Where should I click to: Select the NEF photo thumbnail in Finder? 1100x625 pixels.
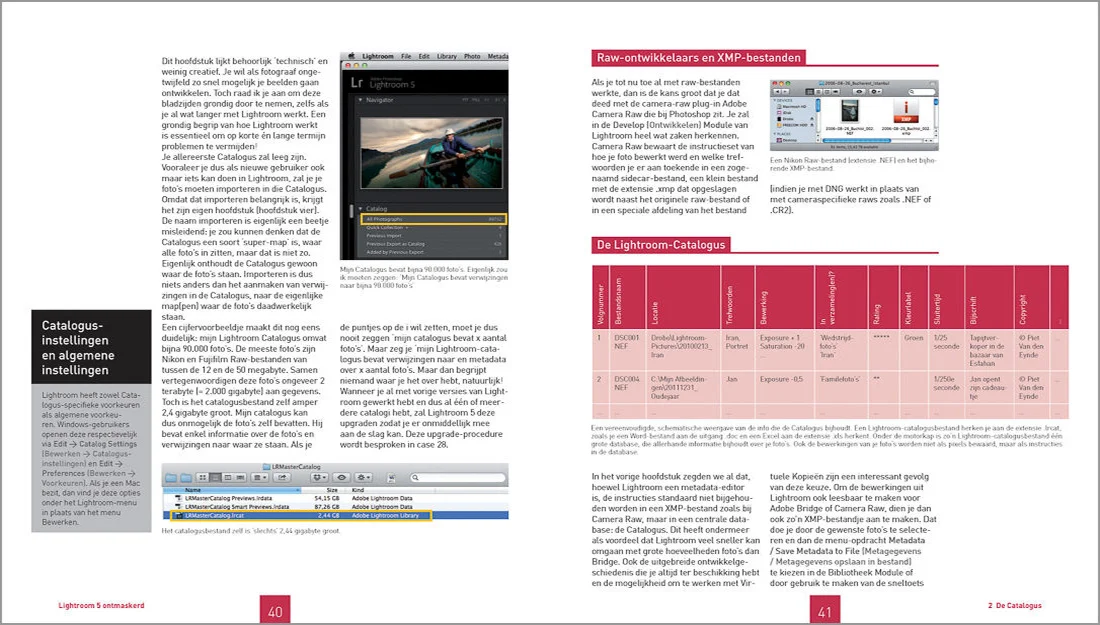(850, 110)
